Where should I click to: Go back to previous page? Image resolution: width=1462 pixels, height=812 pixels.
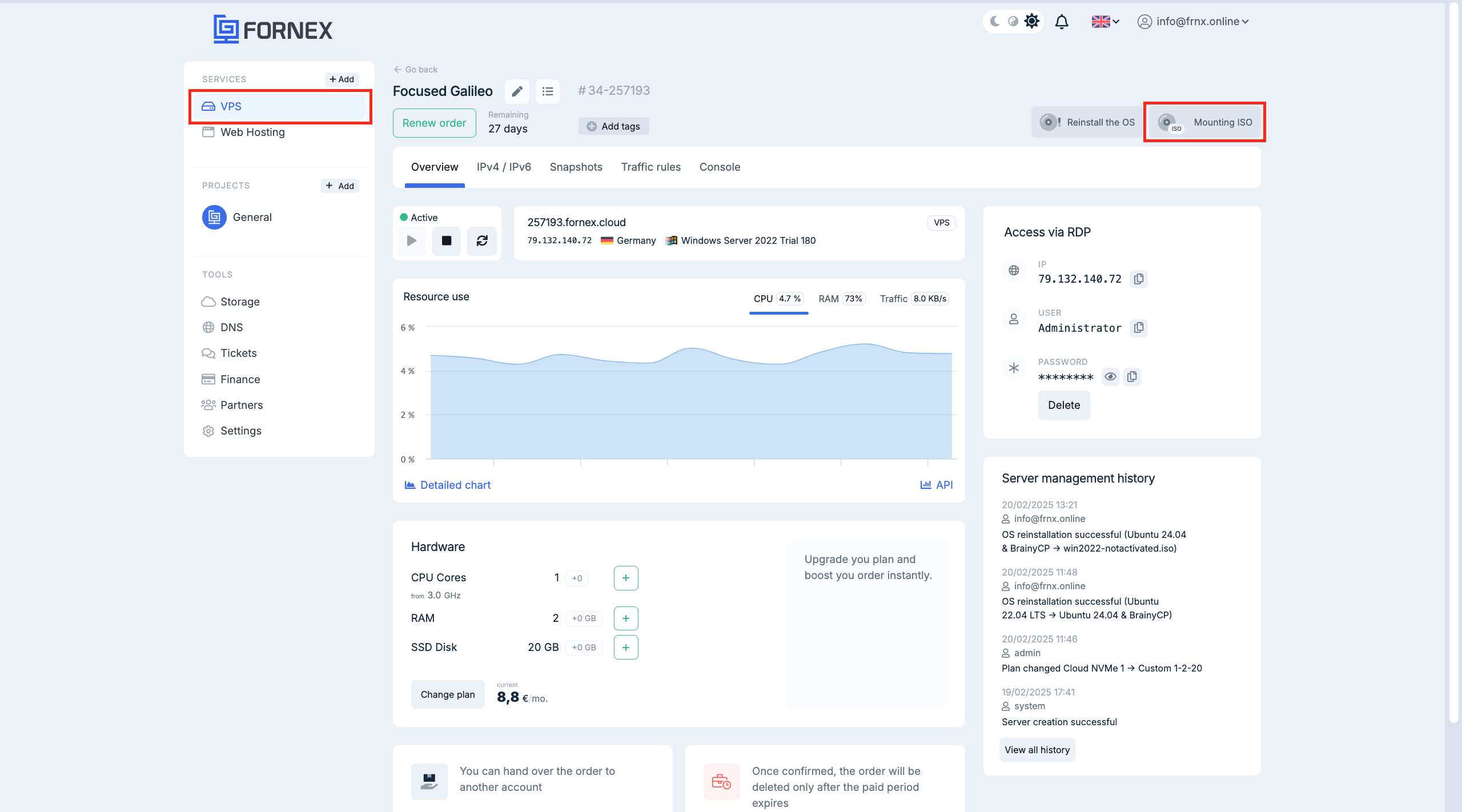tap(415, 69)
